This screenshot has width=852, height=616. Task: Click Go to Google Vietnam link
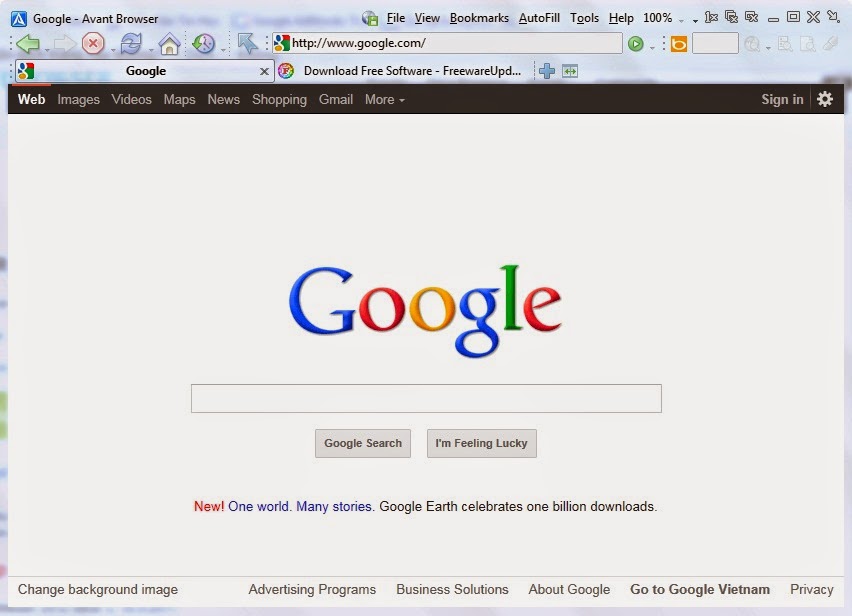coord(700,589)
